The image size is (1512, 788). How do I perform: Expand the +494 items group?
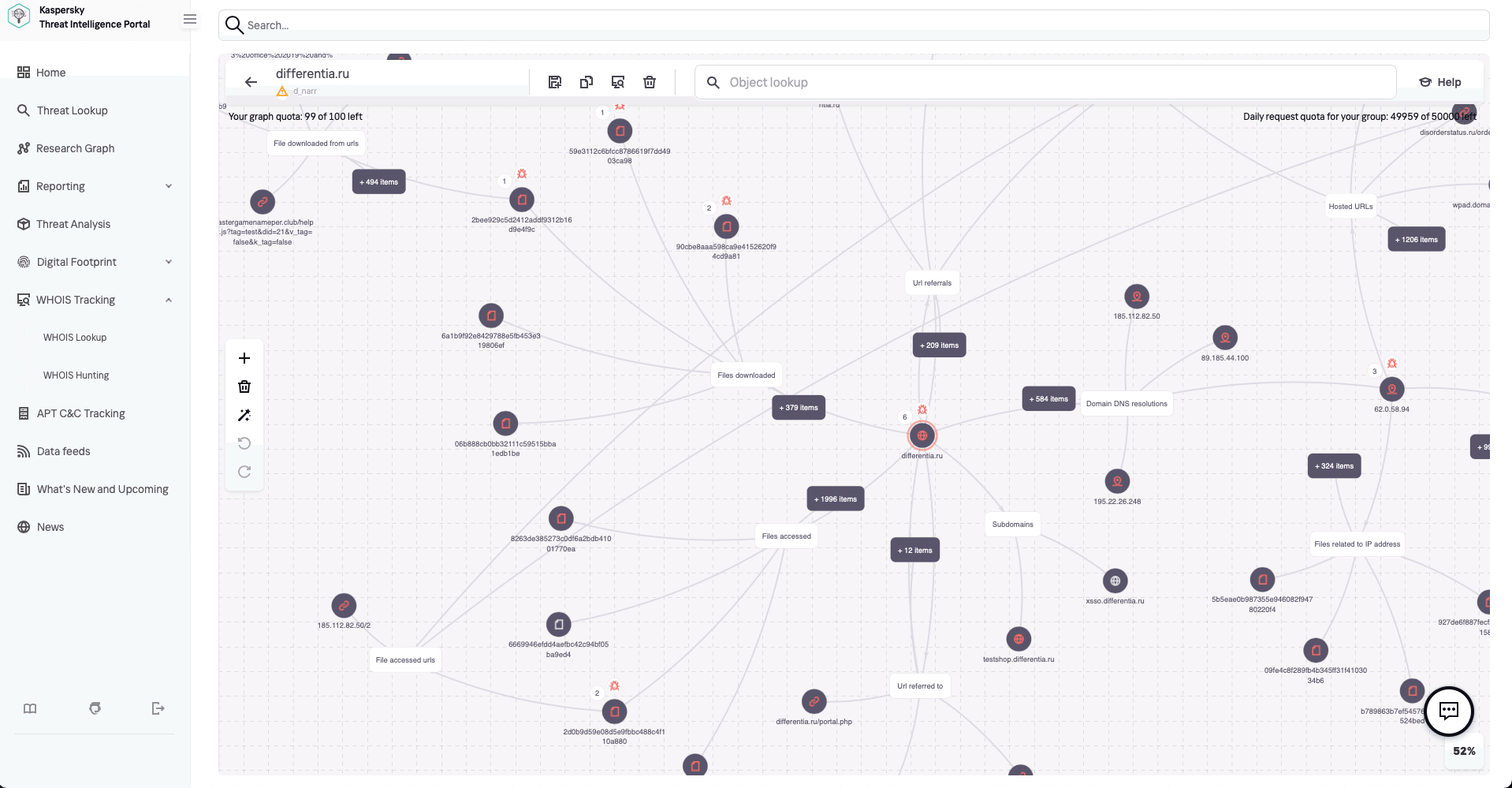click(378, 182)
